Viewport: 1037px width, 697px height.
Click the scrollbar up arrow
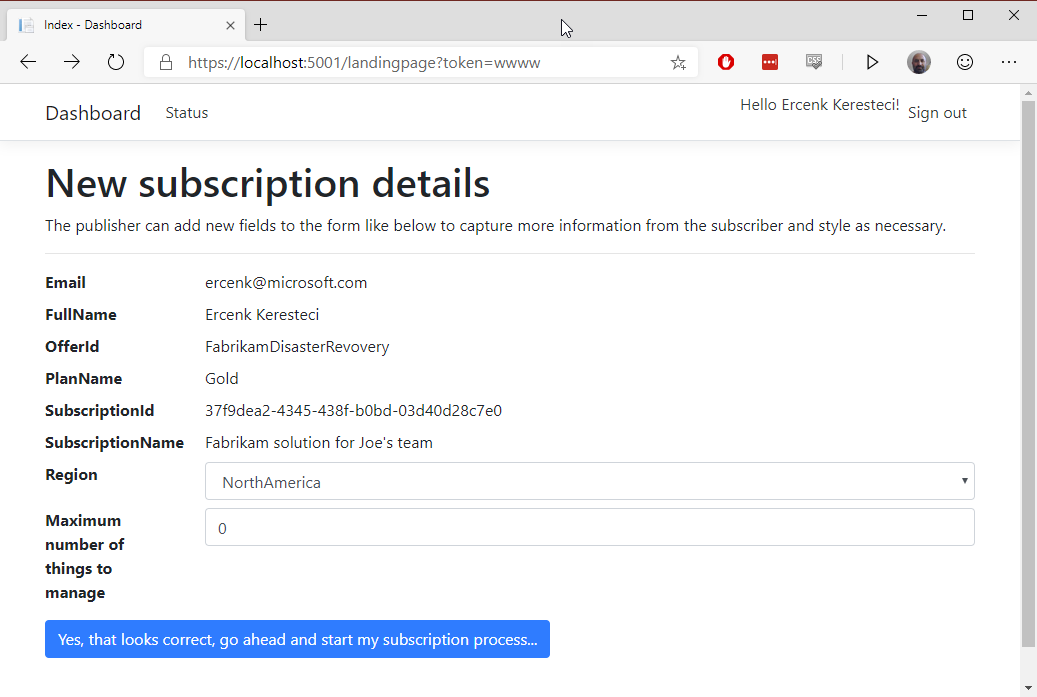(x=1028, y=93)
